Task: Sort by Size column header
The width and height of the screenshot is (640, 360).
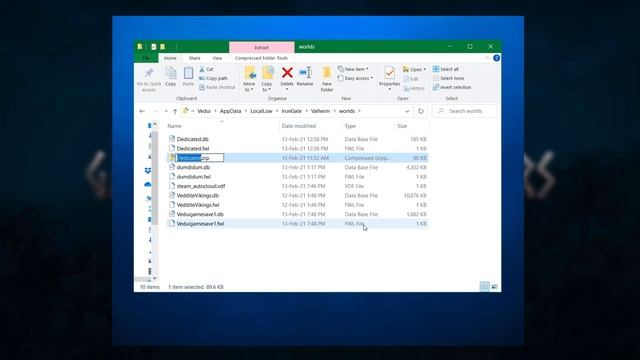Action: pos(402,126)
